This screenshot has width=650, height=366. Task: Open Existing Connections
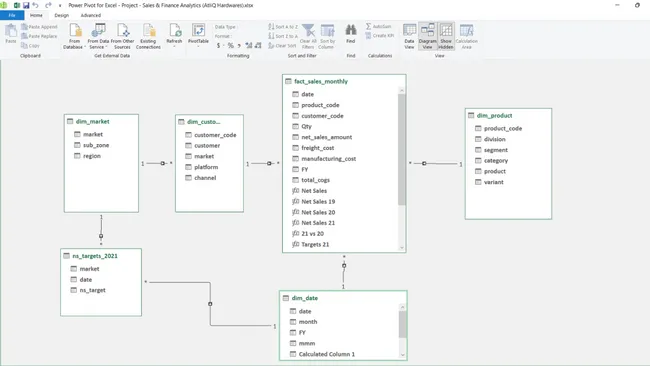(x=148, y=36)
